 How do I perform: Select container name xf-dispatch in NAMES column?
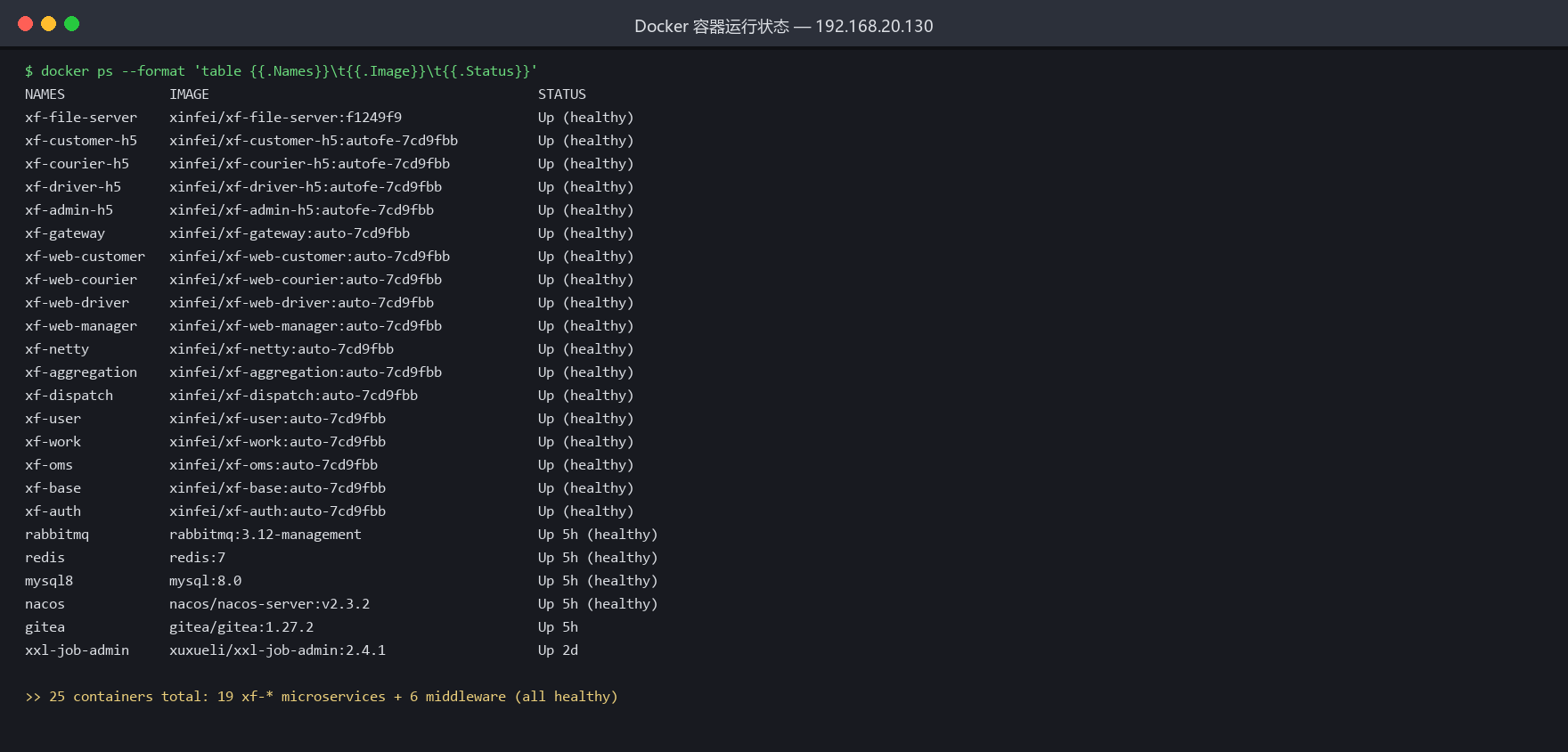coord(69,396)
